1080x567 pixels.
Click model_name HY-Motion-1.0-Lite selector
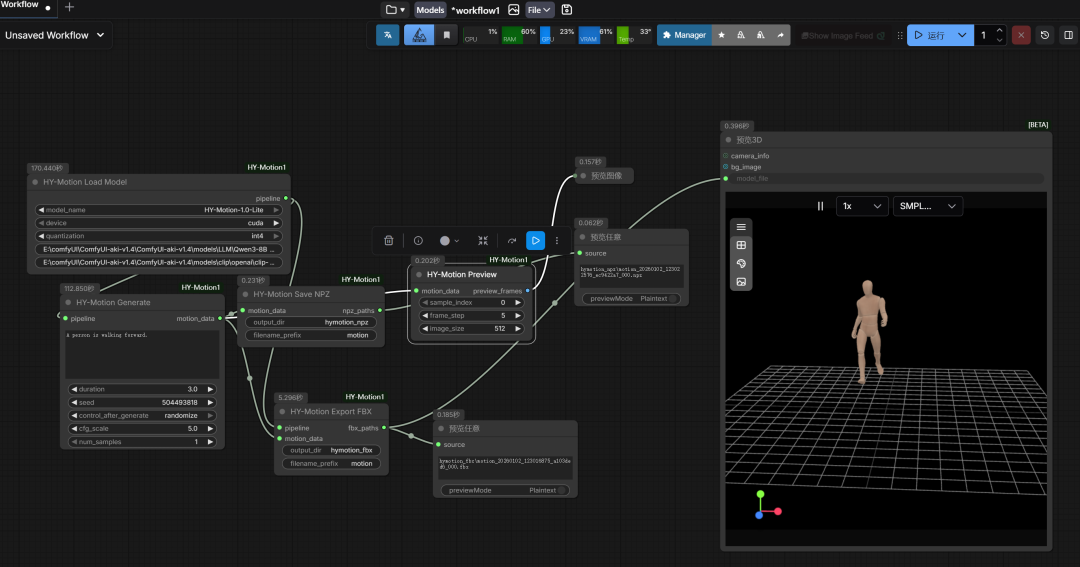[158, 210]
